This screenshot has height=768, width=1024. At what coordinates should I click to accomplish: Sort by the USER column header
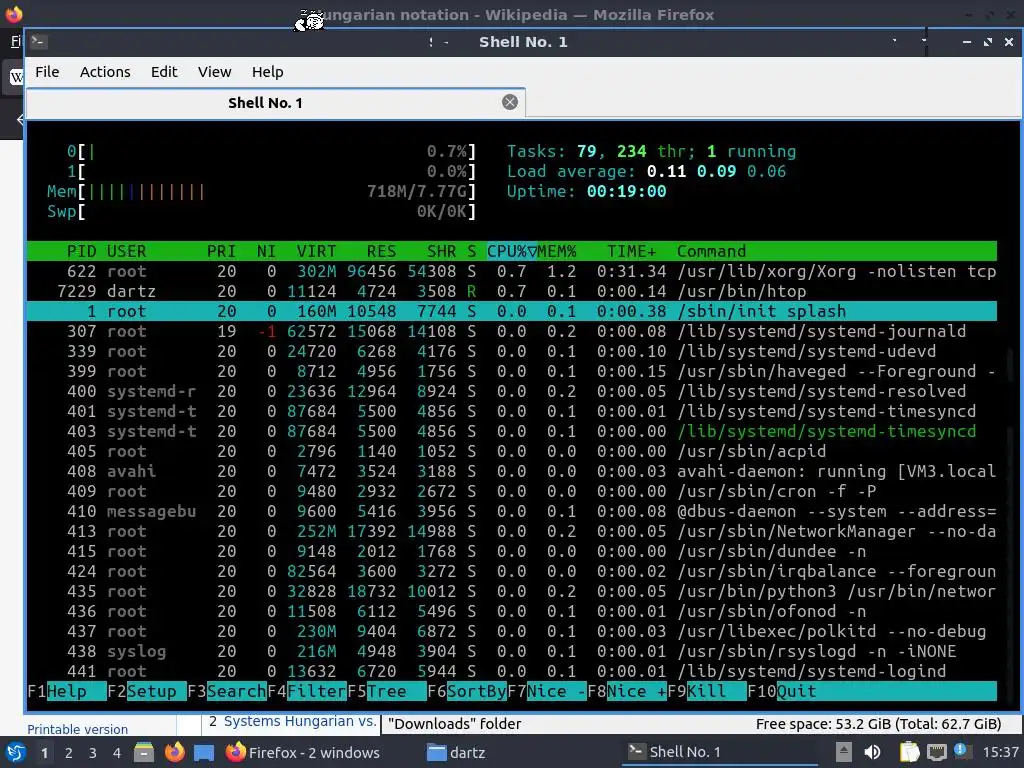(127, 251)
